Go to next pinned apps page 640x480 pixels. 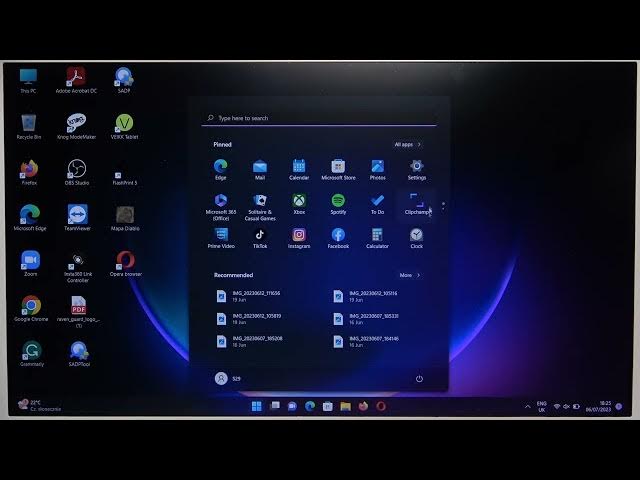click(x=443, y=209)
